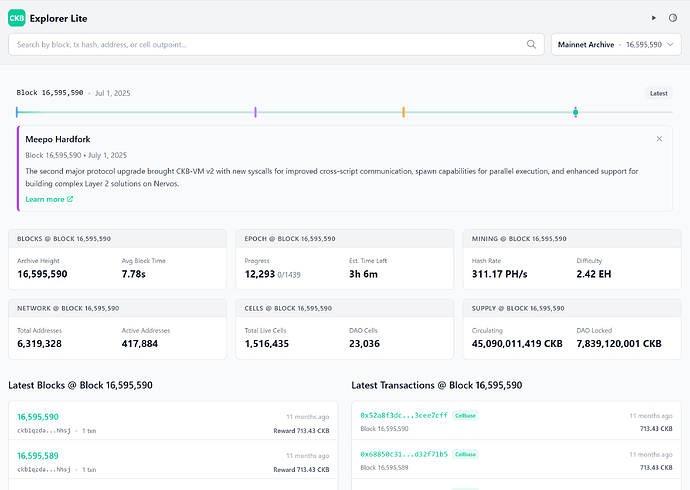Open transaction 0x68850c31...d32f71b5
The width and height of the screenshot is (690, 490).
(x=404, y=454)
